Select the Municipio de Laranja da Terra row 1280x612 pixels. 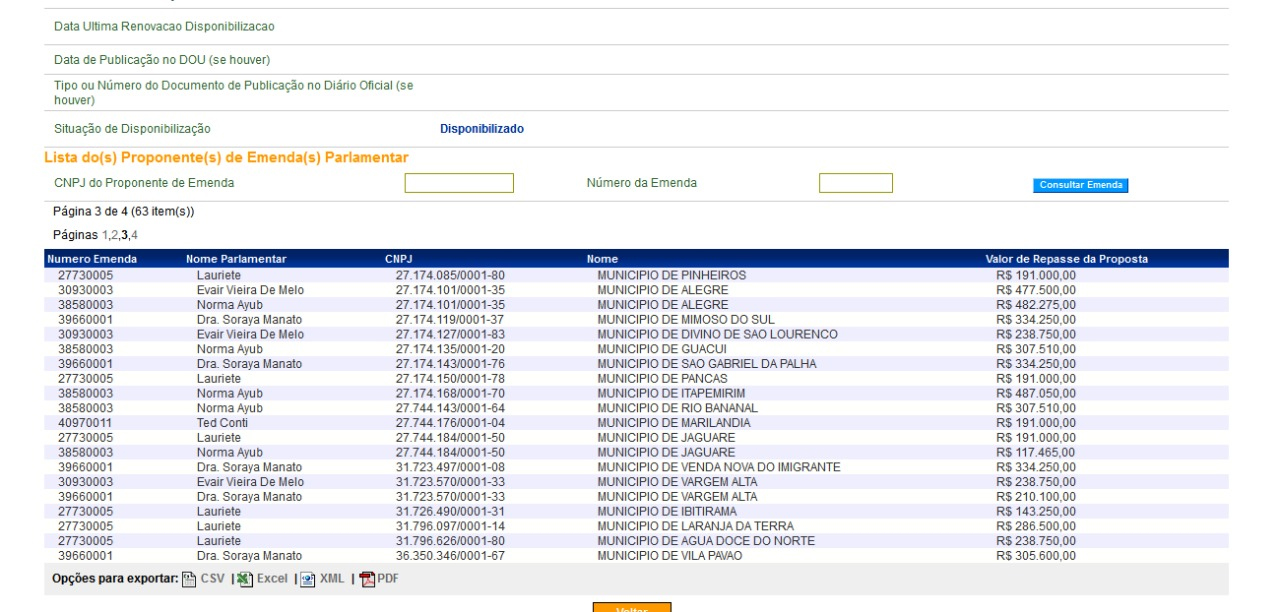click(x=695, y=526)
